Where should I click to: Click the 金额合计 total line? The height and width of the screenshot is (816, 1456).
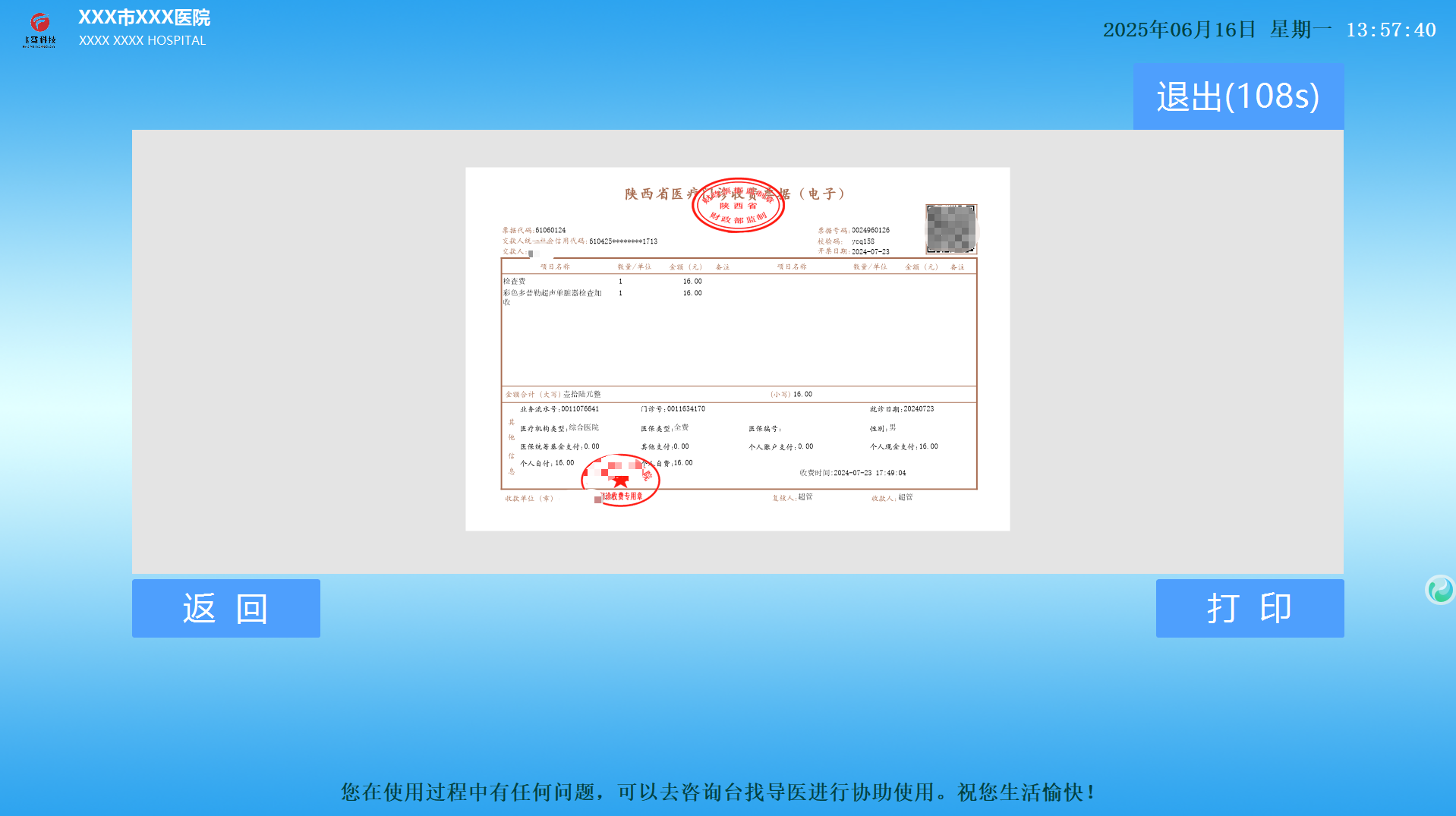click(739, 394)
